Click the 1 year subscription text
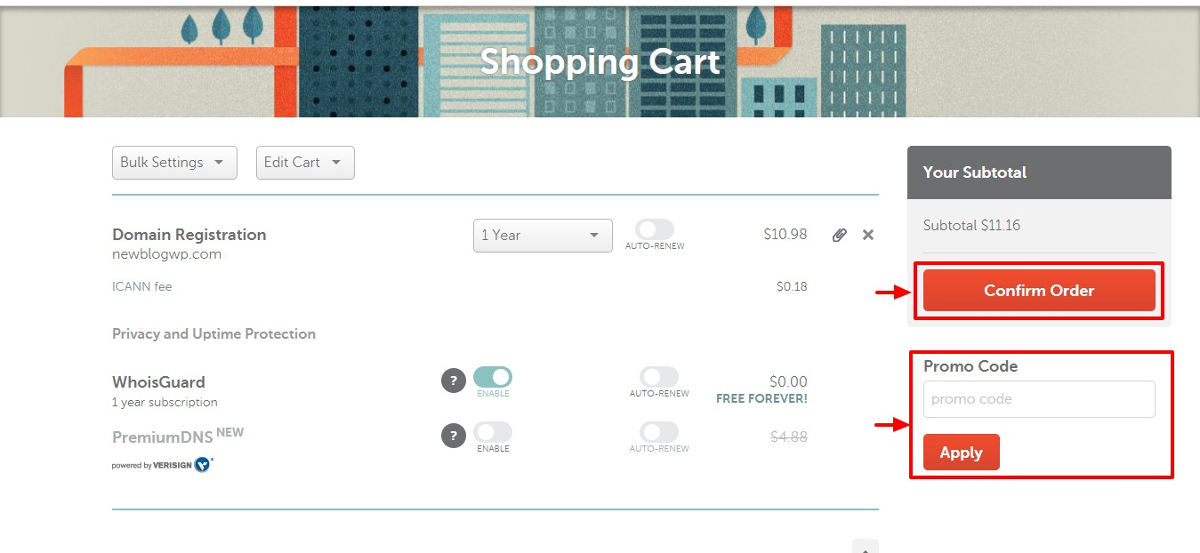 coord(165,402)
